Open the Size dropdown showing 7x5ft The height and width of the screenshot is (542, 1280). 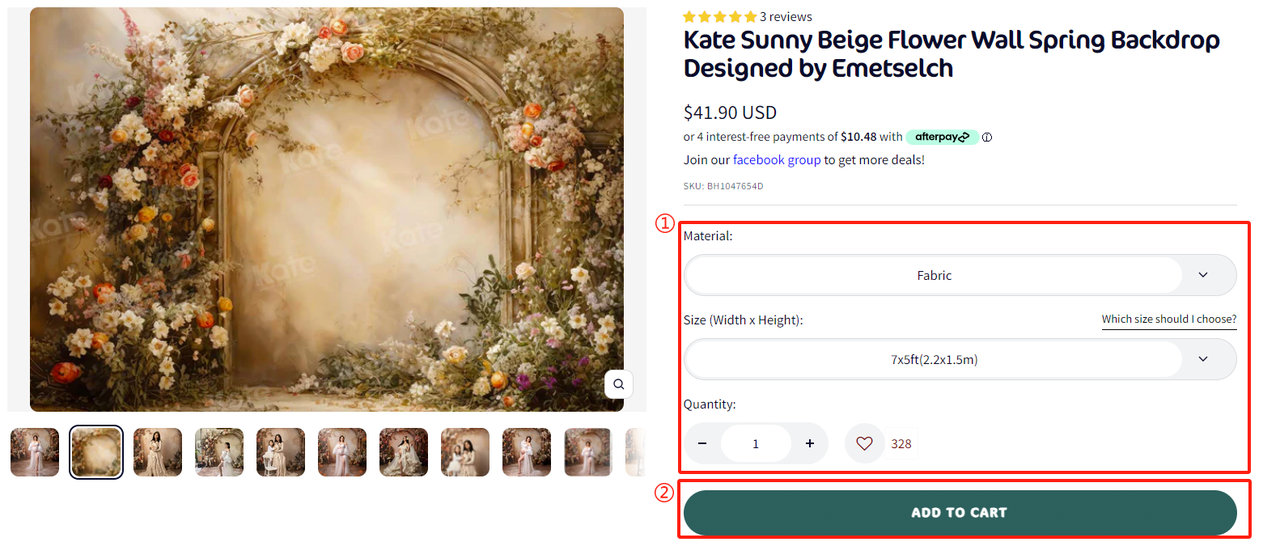(934, 359)
